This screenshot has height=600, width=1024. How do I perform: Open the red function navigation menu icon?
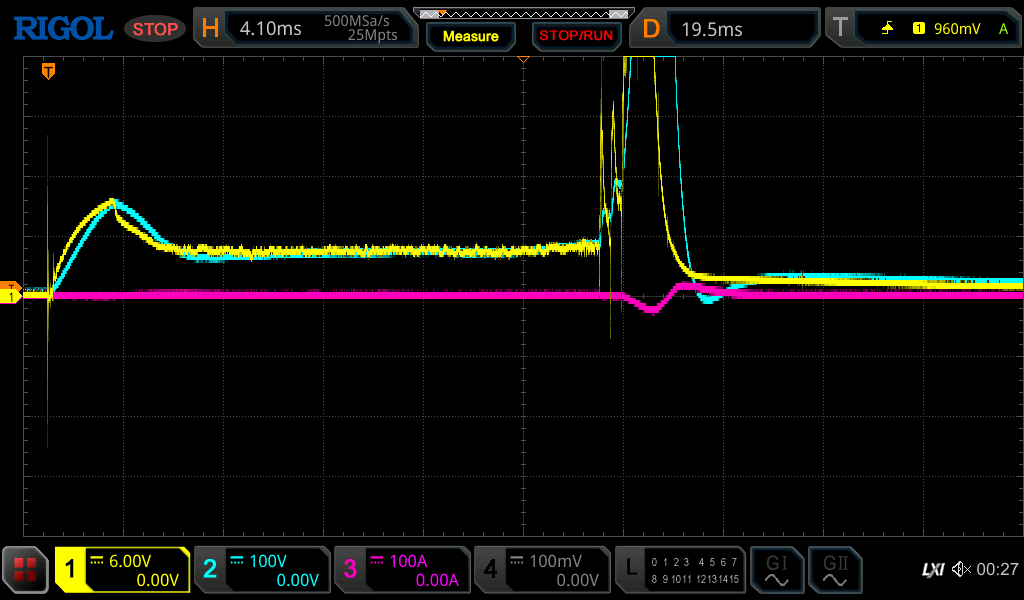(25, 570)
